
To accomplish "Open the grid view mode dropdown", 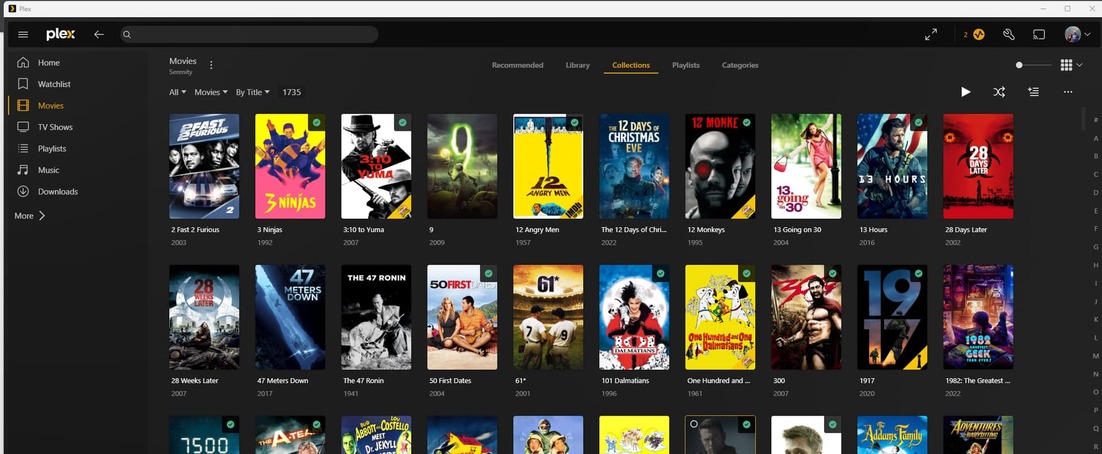I will pos(1071,65).
